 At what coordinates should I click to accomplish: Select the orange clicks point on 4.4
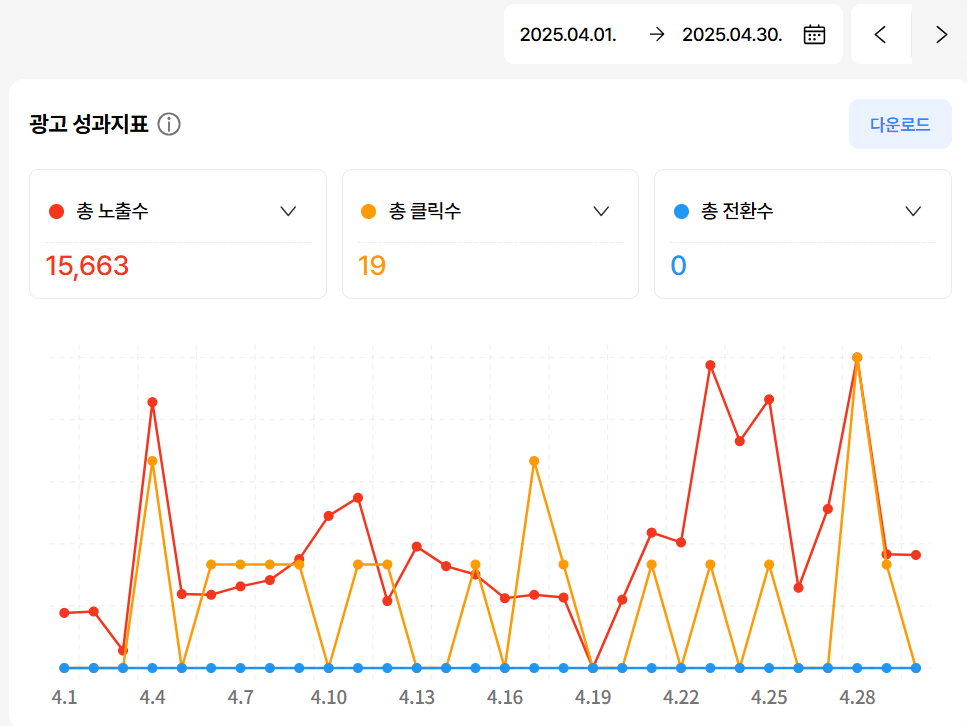pos(152,461)
